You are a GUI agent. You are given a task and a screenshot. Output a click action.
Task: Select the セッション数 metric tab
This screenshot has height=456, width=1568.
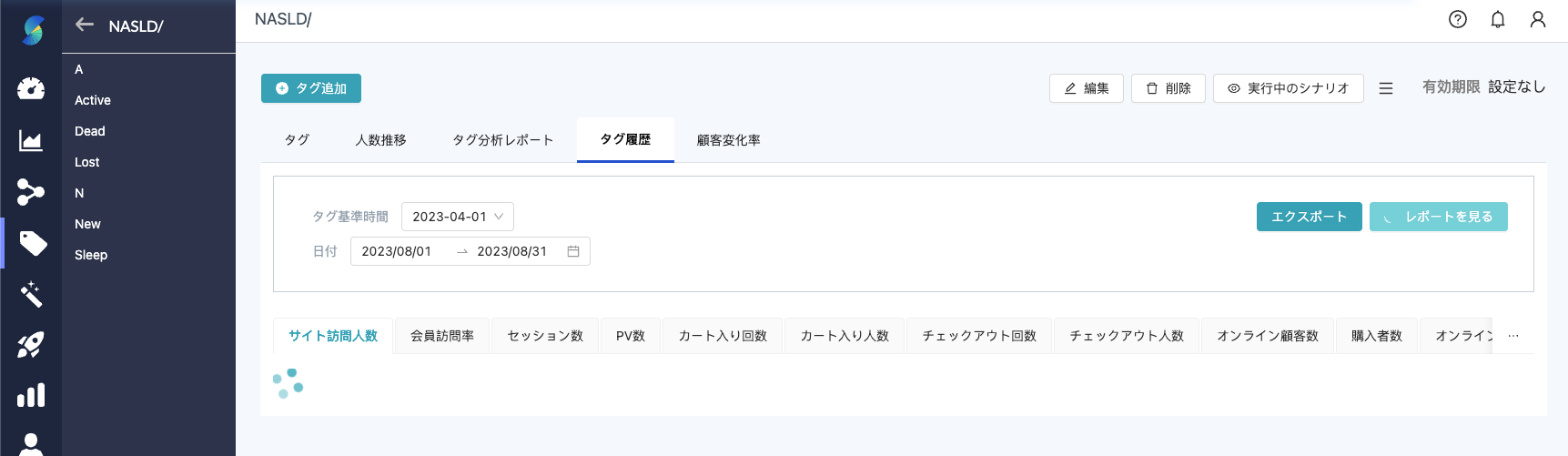tap(545, 336)
